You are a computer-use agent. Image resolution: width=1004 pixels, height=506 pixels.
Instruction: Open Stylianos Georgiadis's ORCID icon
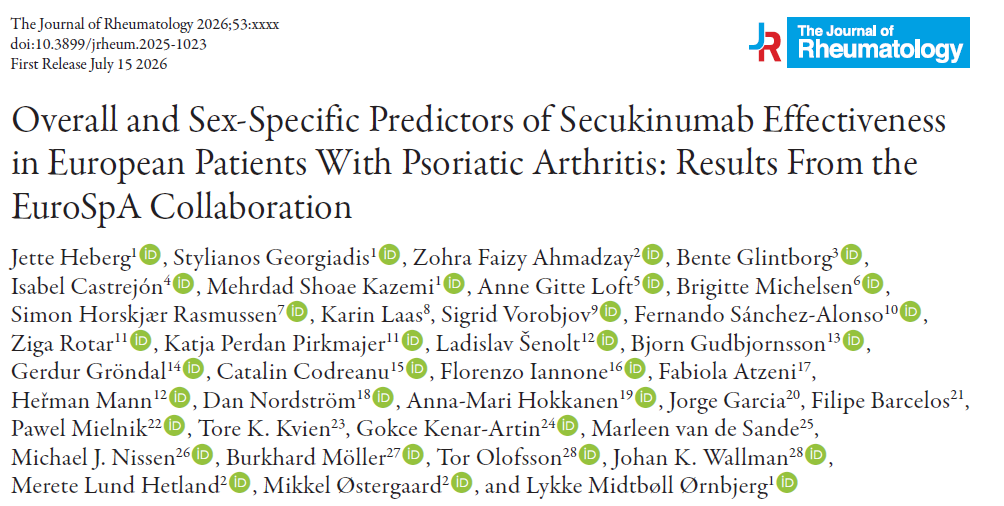(x=389, y=255)
